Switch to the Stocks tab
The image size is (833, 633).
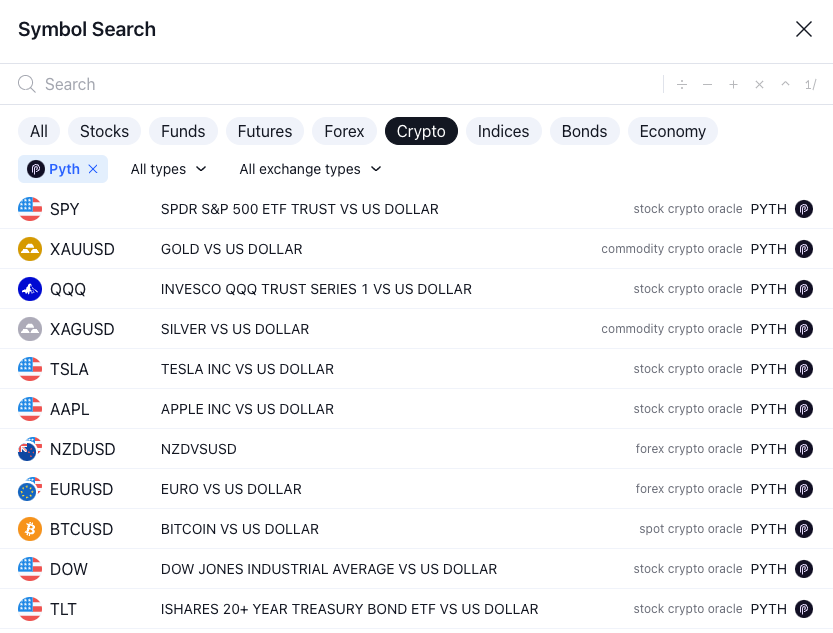[x=104, y=131]
